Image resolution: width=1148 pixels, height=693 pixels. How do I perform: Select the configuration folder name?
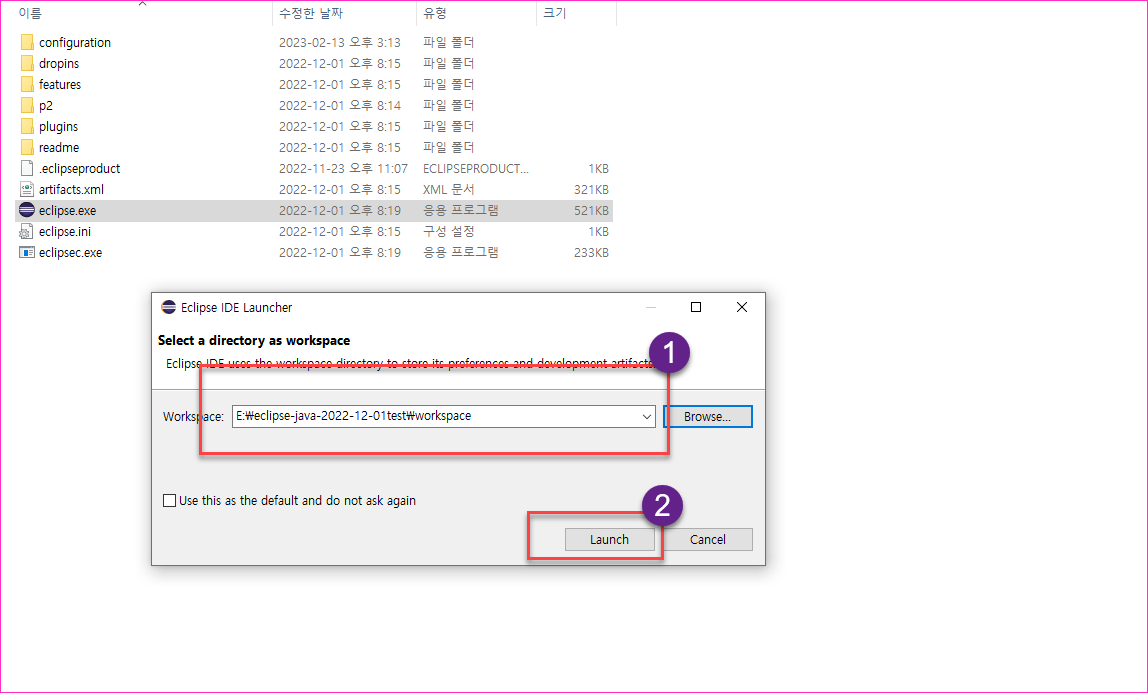click(75, 42)
